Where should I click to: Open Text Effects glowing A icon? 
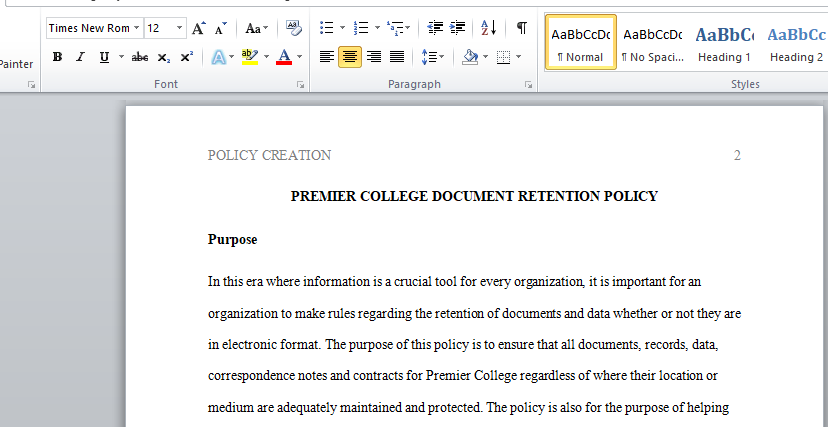click(218, 57)
